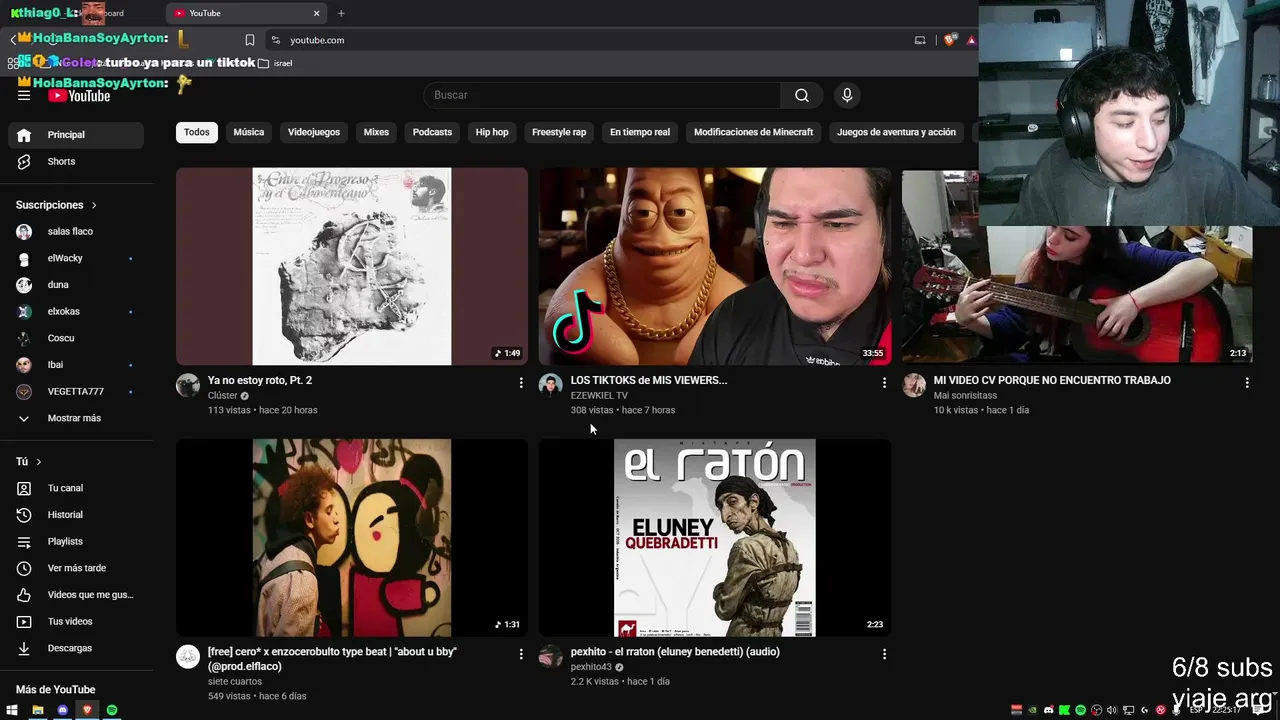This screenshot has height=720, width=1280.
Task: Open Coscu subscription channel
Action: (x=76, y=338)
